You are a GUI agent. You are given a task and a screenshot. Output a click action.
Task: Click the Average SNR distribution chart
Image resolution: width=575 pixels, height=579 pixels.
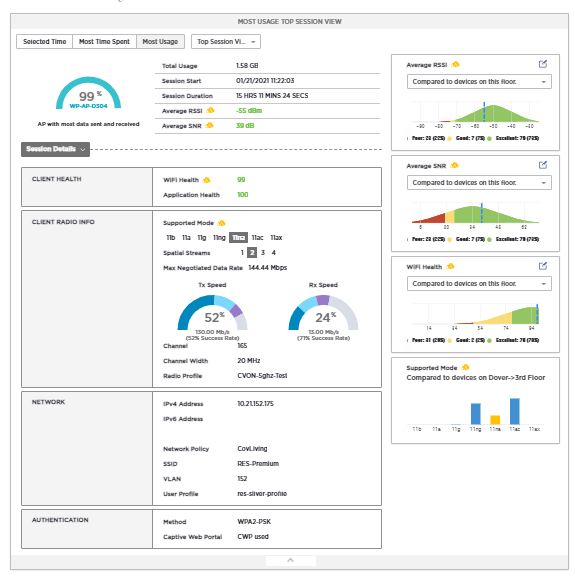click(475, 213)
